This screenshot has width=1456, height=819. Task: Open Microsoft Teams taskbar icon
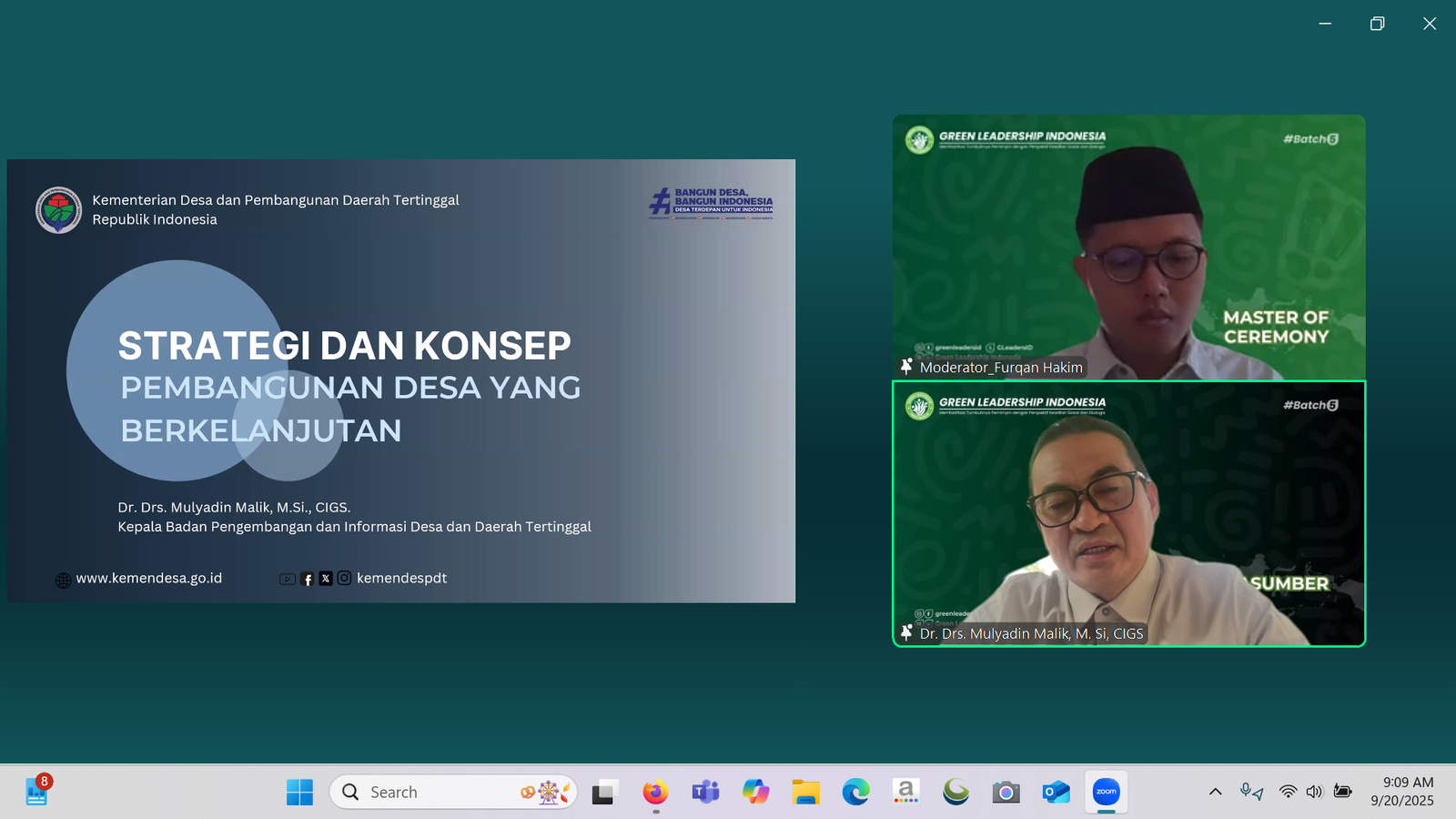click(705, 792)
